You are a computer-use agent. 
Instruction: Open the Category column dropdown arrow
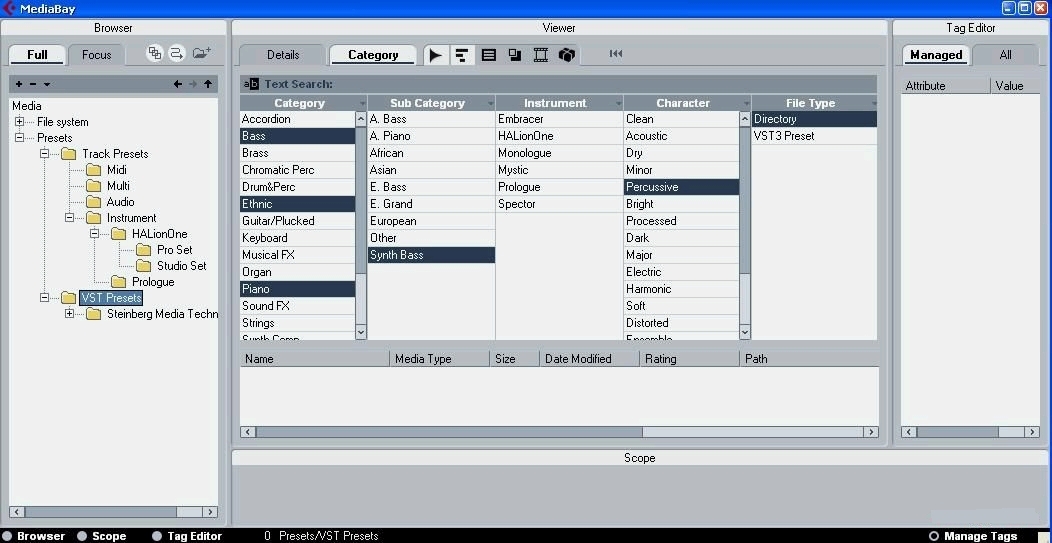pos(362,103)
